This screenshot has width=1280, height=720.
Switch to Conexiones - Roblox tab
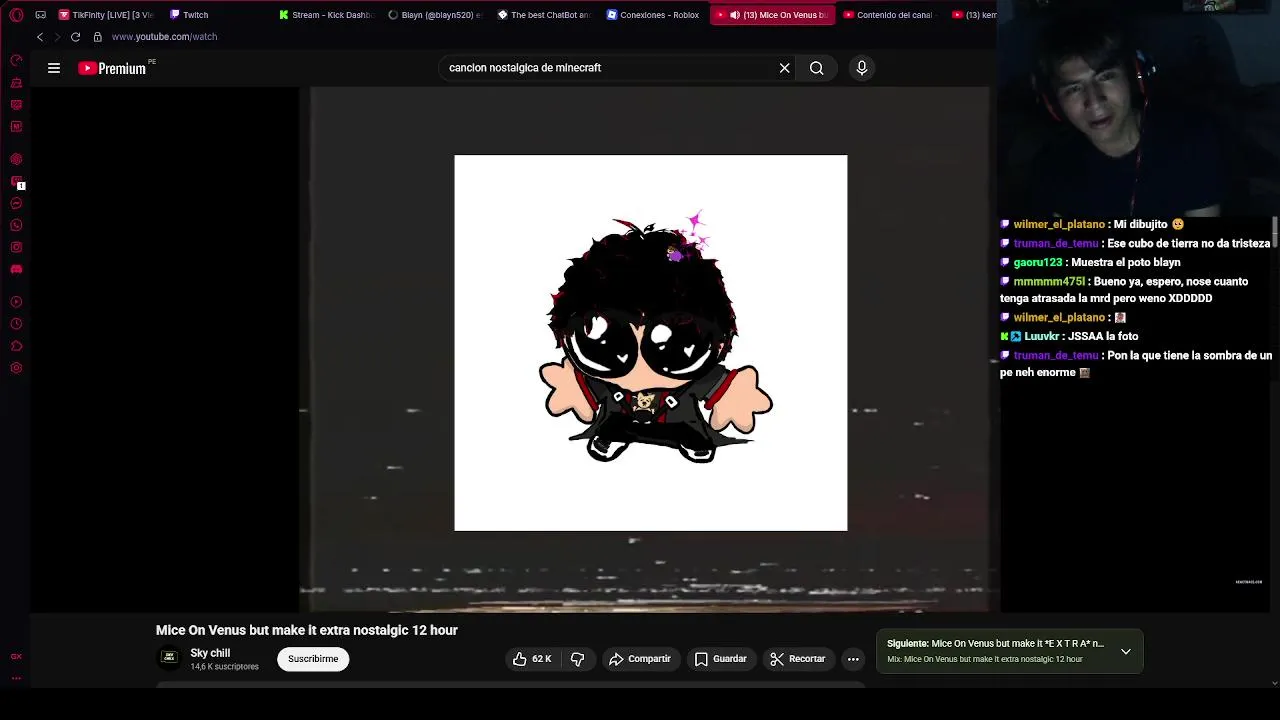click(x=653, y=15)
